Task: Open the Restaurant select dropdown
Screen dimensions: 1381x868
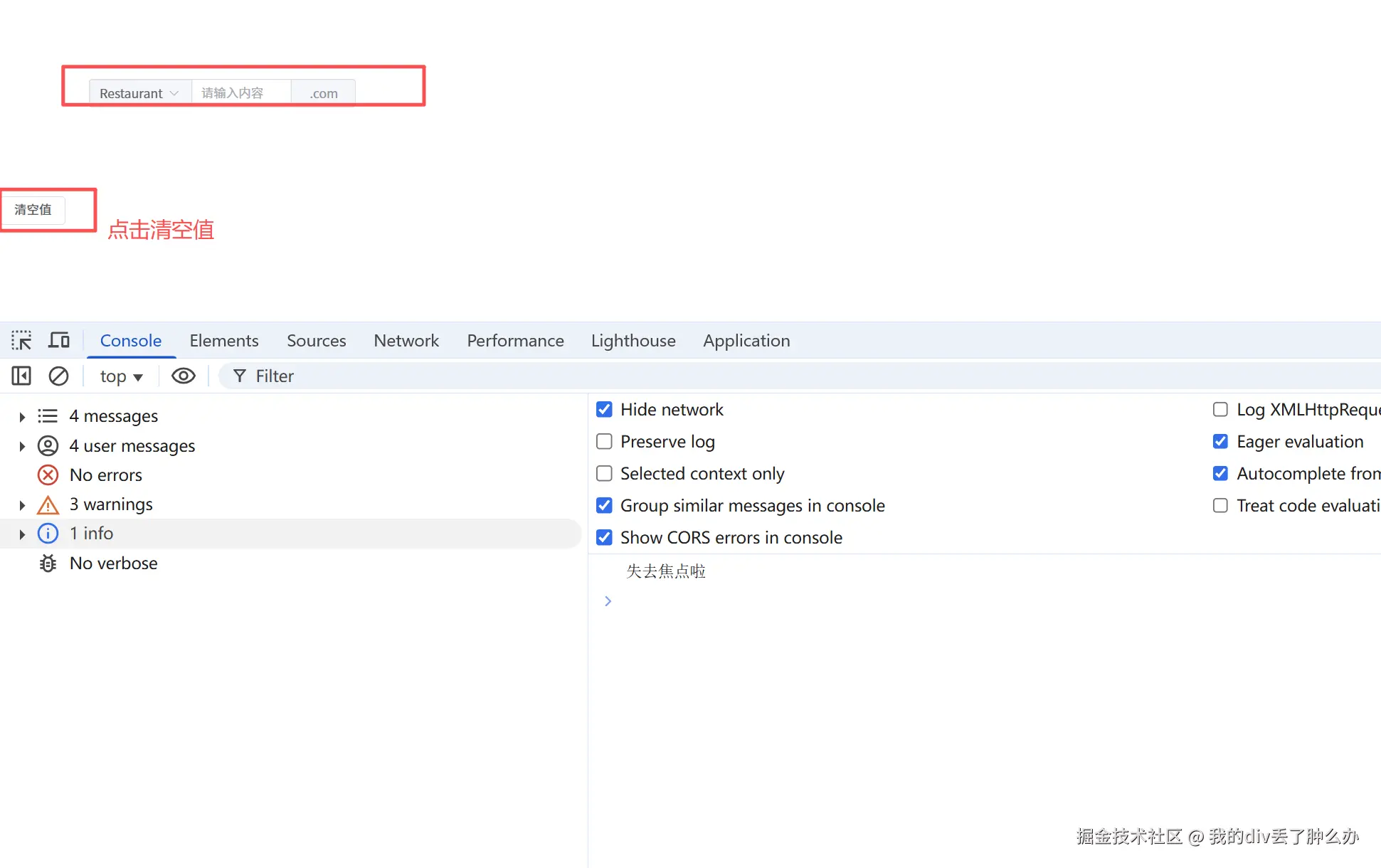Action: pos(139,93)
